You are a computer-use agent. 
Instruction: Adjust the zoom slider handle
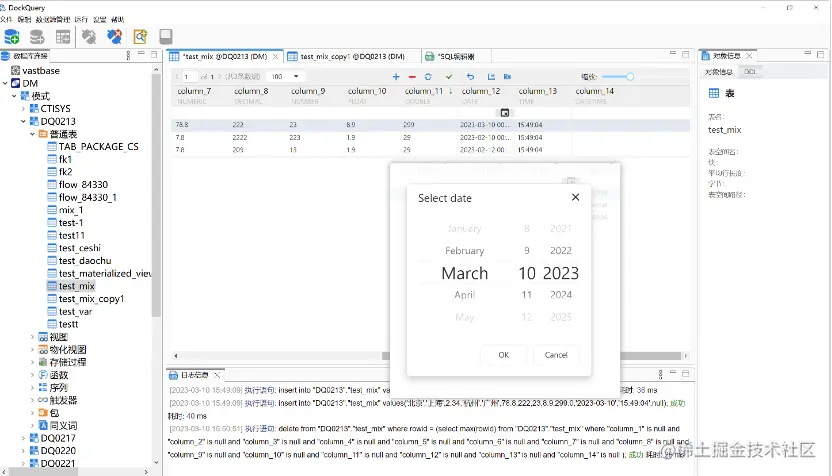coord(630,77)
